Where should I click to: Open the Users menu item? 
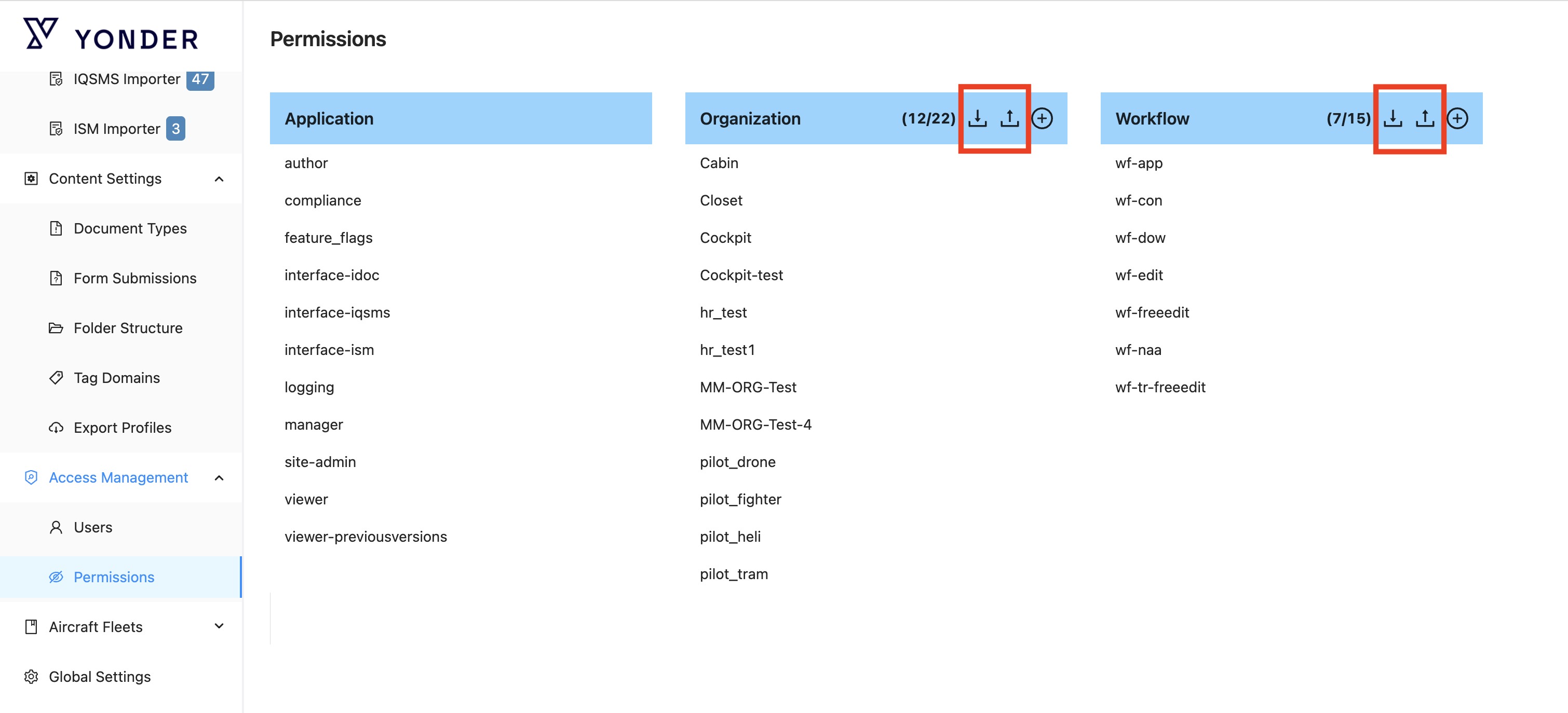pyautogui.click(x=92, y=527)
